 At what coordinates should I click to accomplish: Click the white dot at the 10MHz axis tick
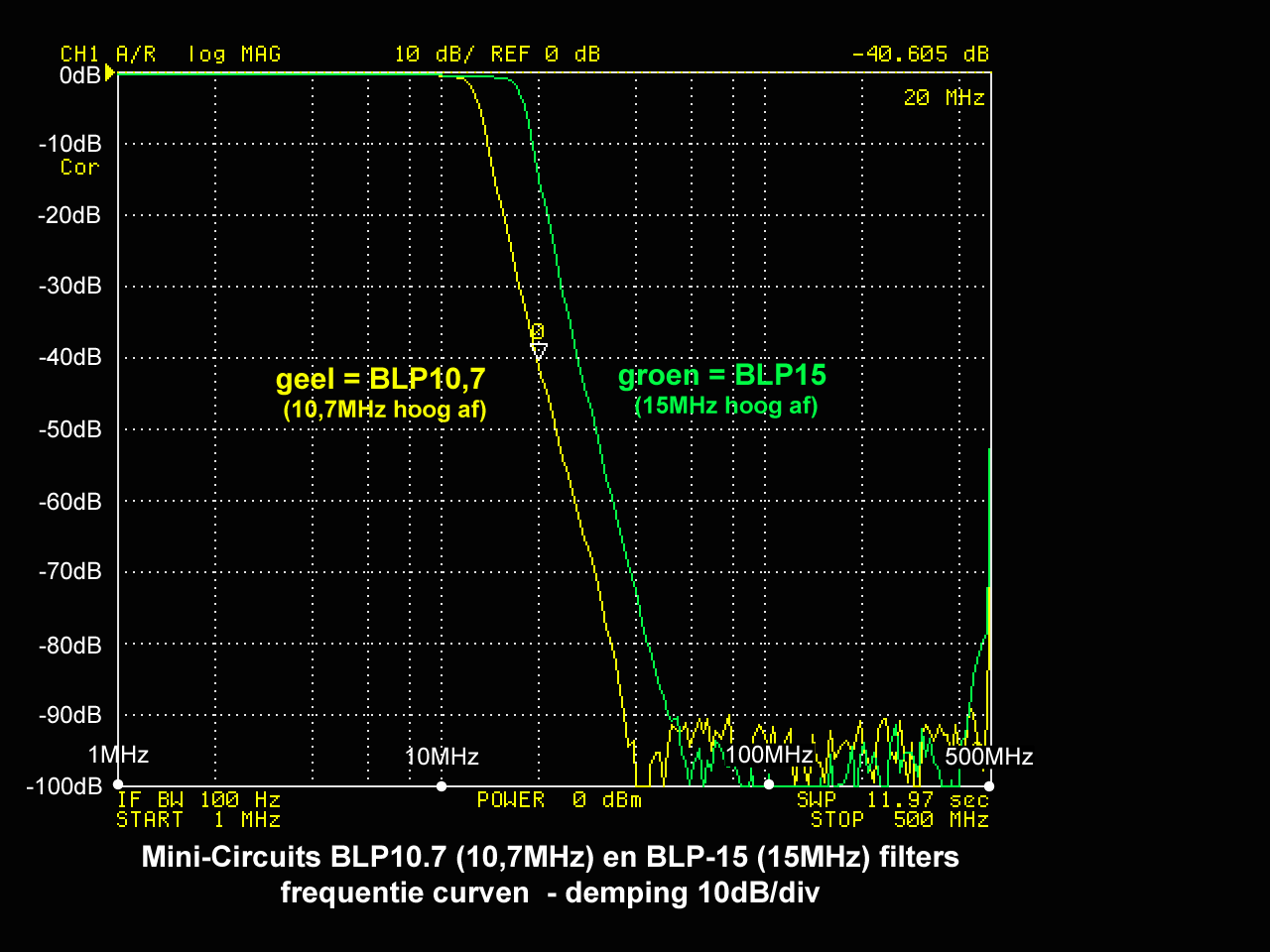(442, 786)
